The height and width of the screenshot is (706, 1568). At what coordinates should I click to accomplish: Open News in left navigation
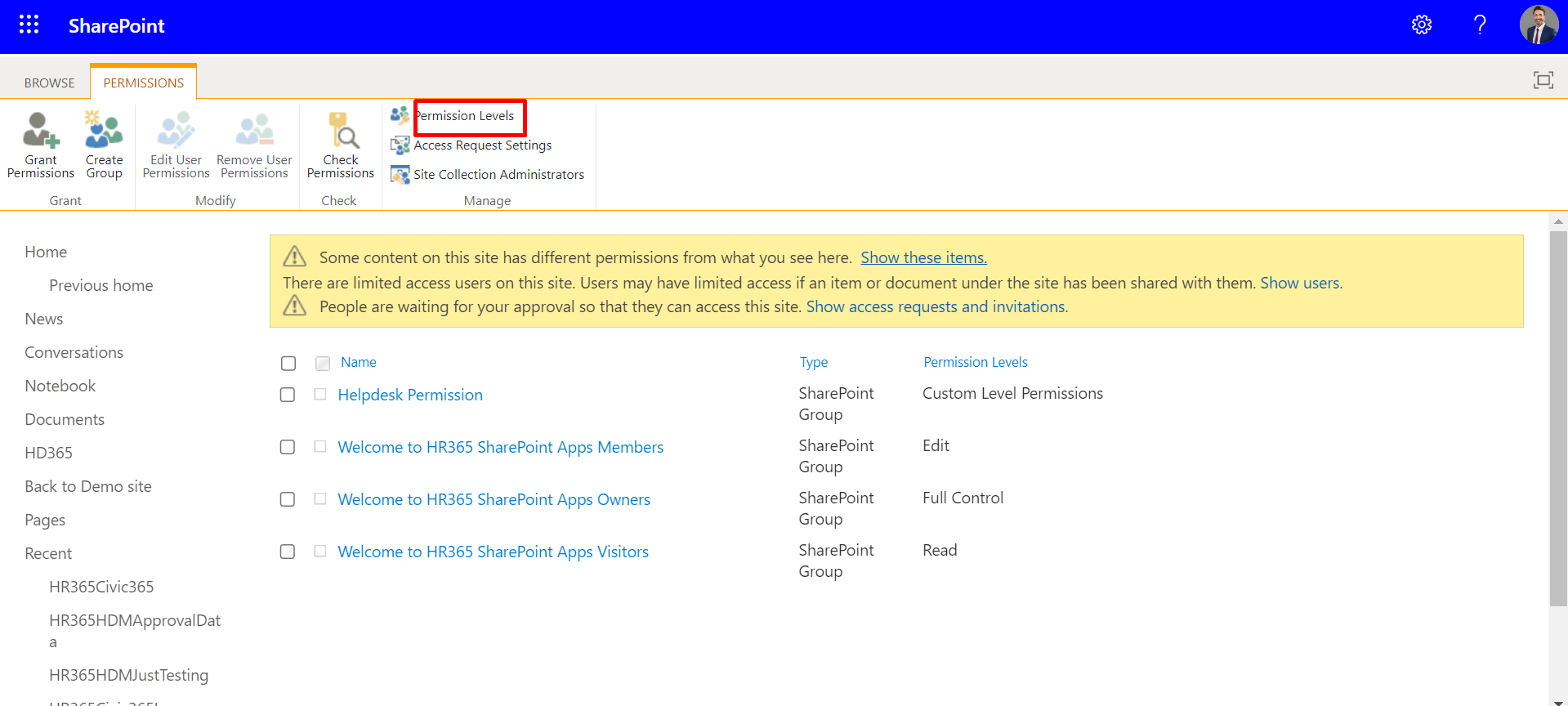[44, 319]
